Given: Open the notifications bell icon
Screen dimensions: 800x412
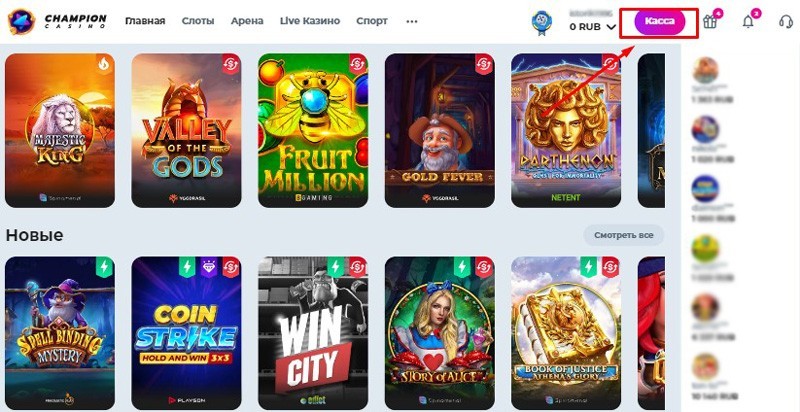Looking at the screenshot, I should click(x=748, y=22).
